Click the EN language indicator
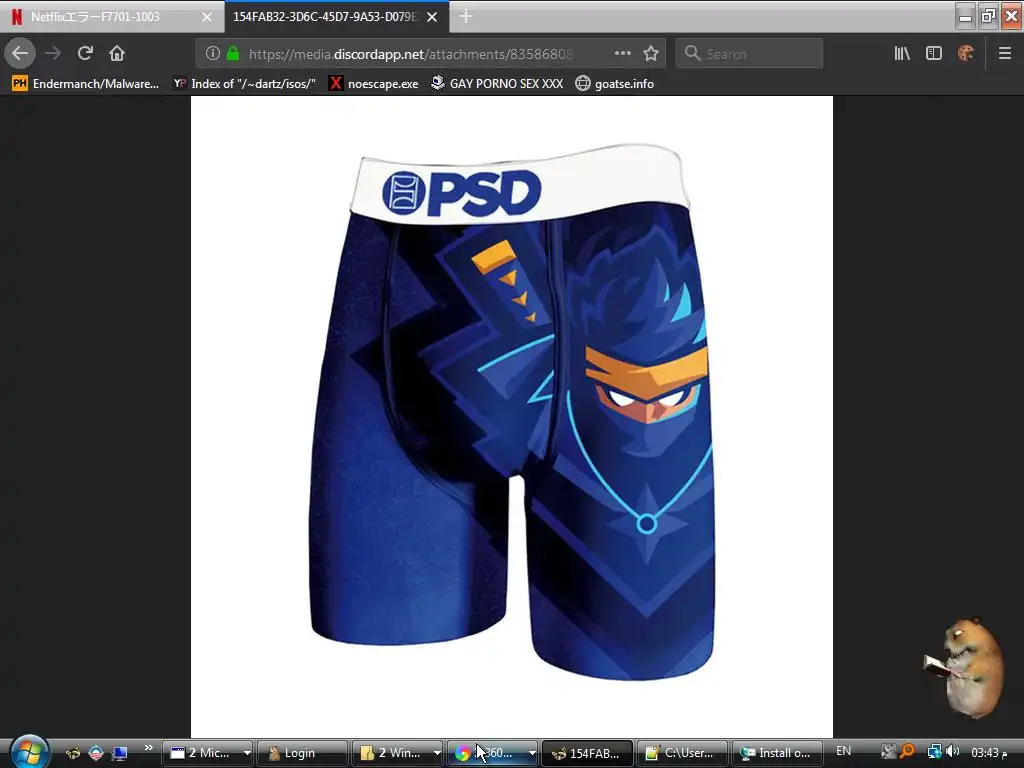1024x768 pixels. tap(843, 751)
